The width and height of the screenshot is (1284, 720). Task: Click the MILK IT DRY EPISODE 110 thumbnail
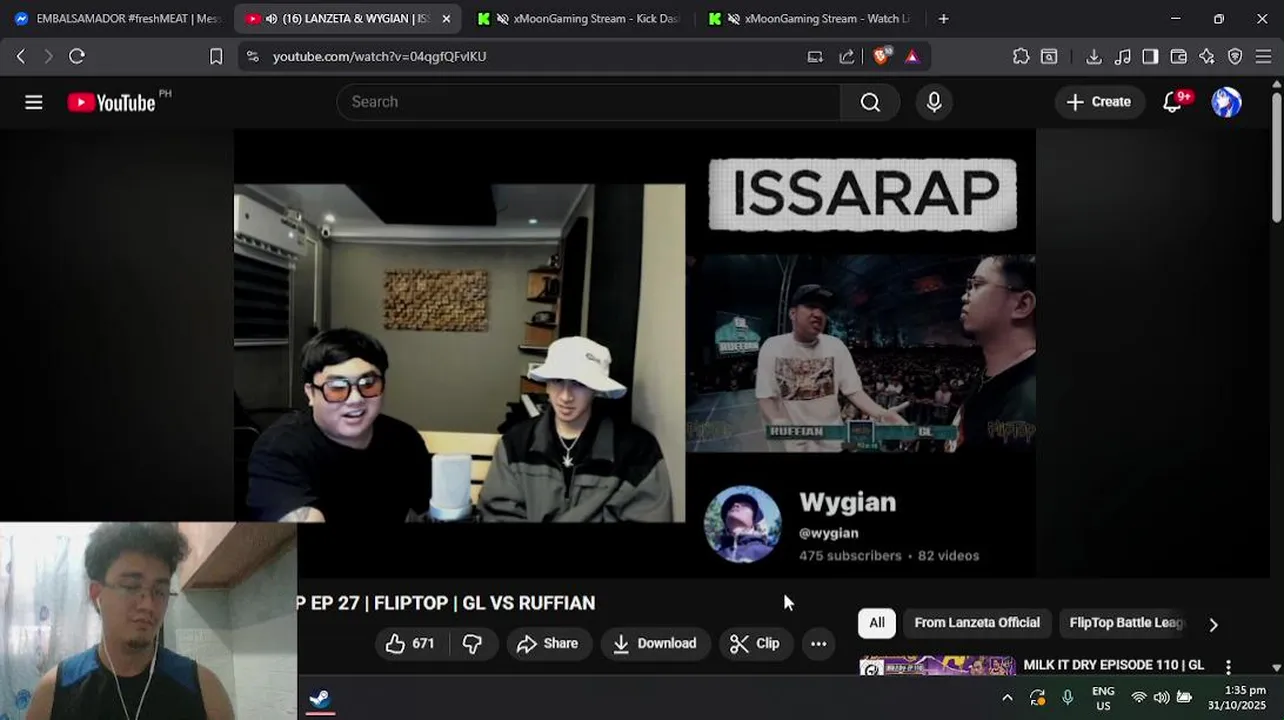tap(937, 666)
